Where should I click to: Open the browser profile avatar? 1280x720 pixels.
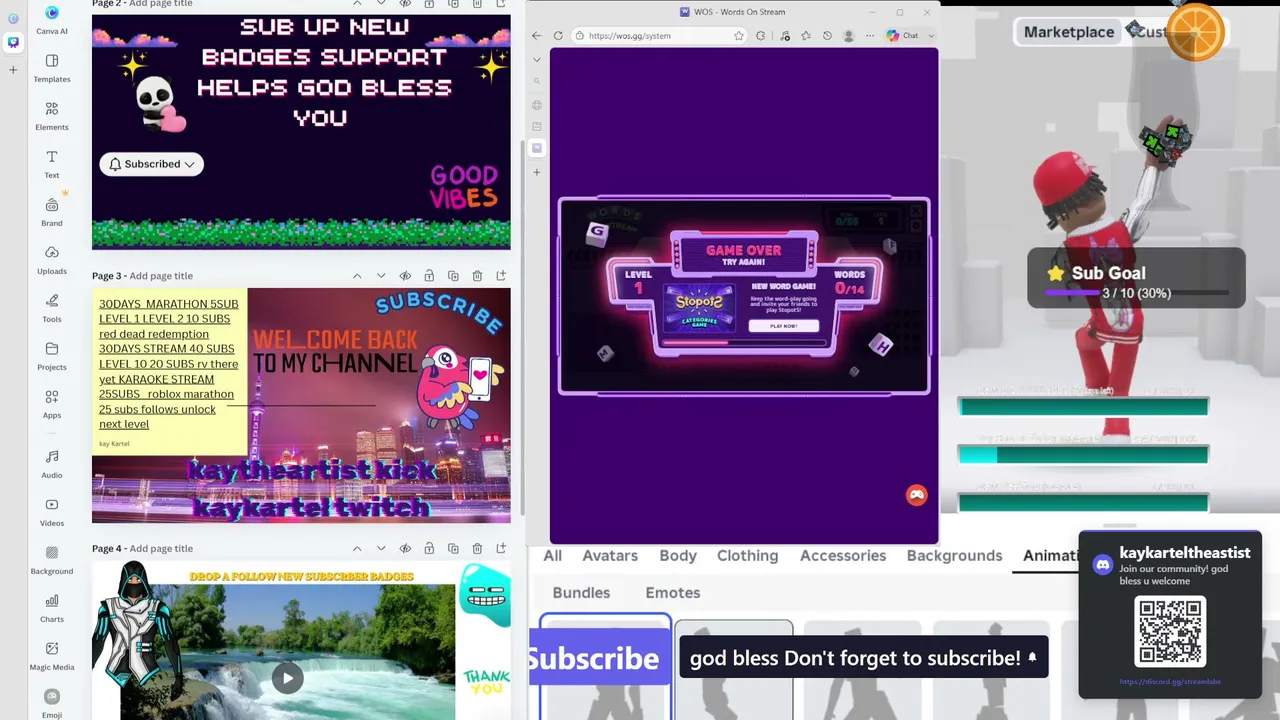tap(849, 36)
